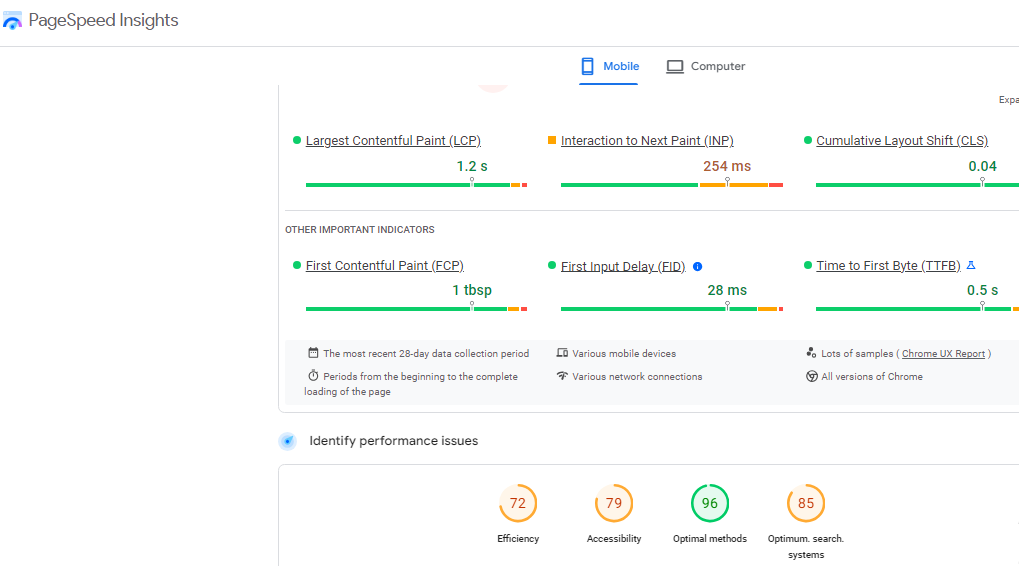Click the orange status square beside INP
Image resolution: width=1019 pixels, height=566 pixels.
coord(552,140)
